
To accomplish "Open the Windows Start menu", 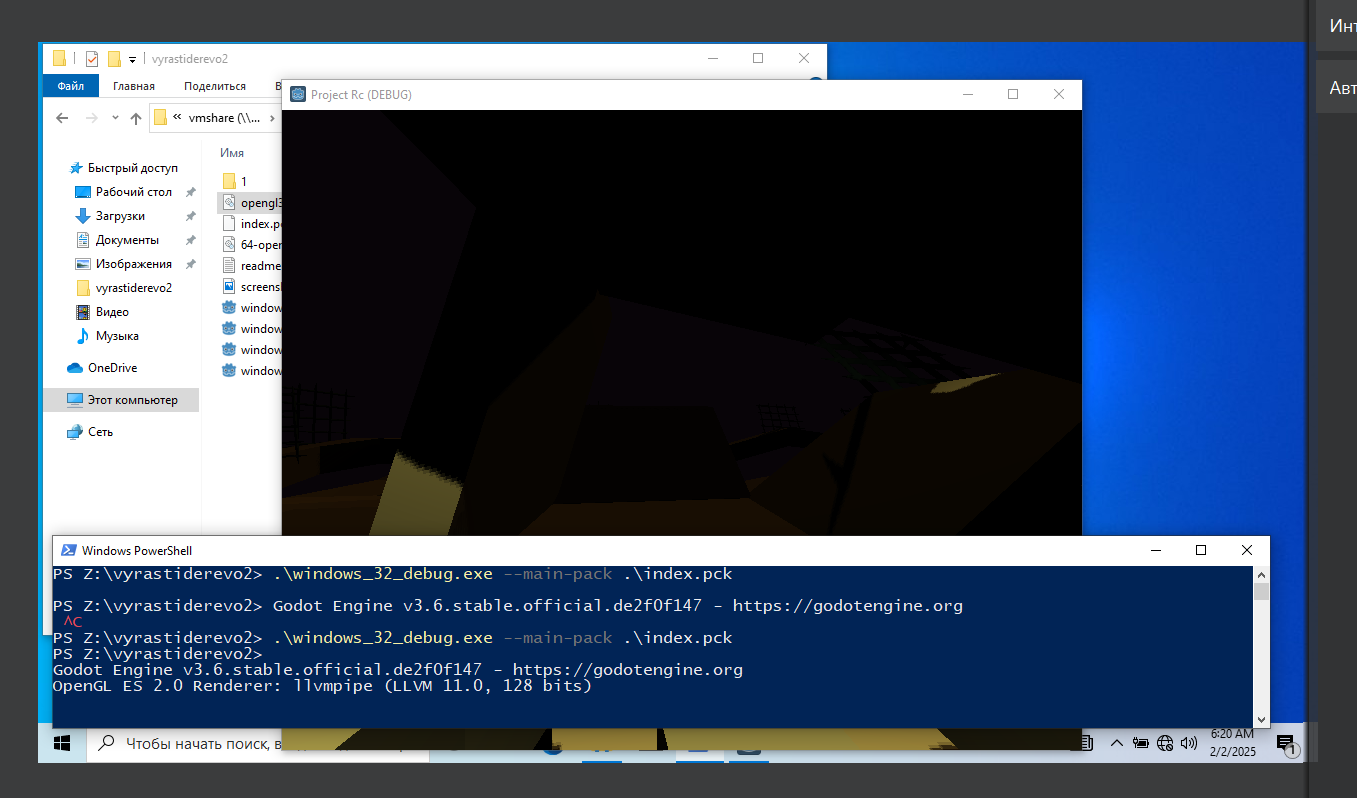I will (62, 744).
